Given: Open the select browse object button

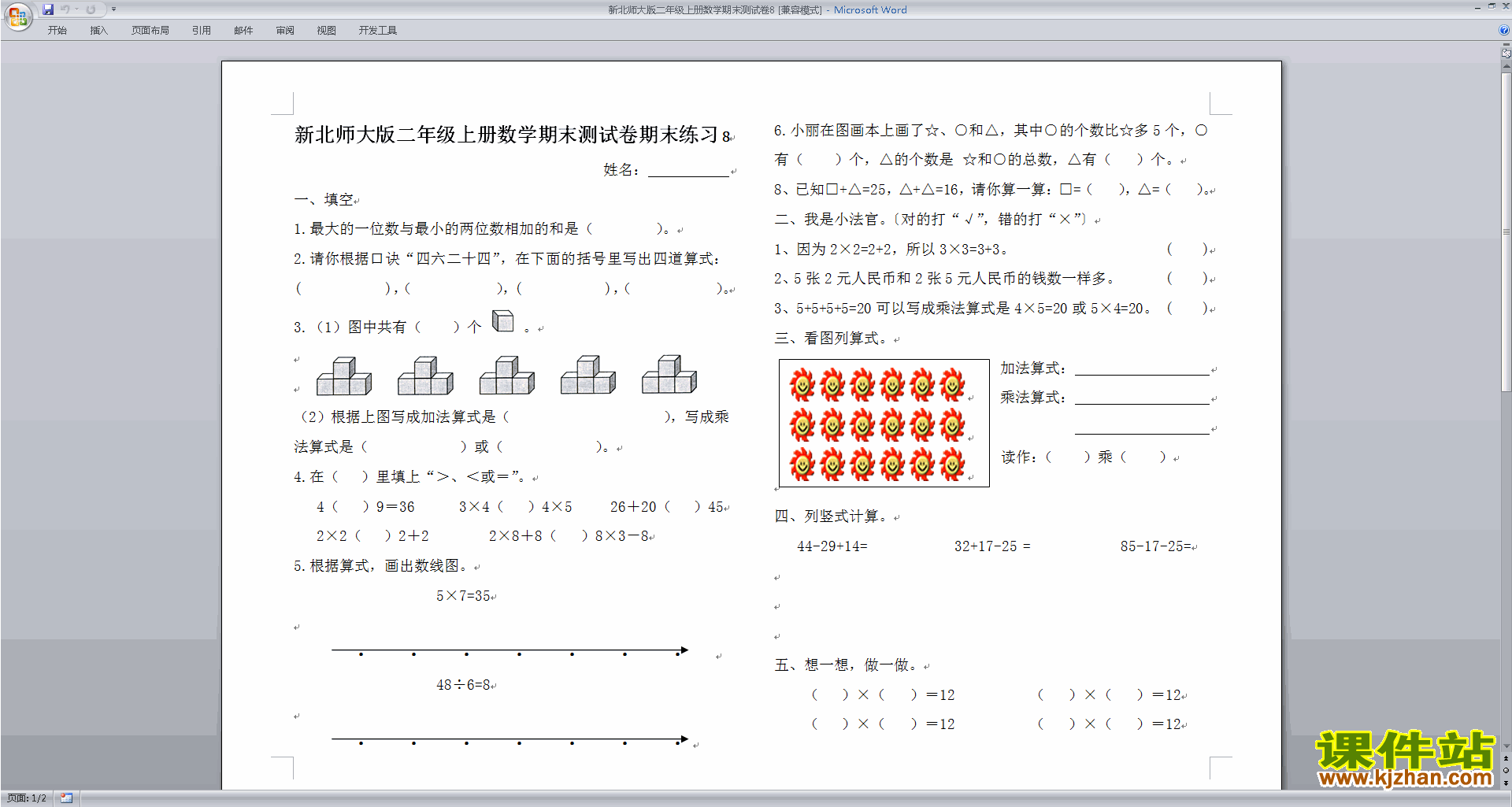Looking at the screenshot, I should point(1506,771).
